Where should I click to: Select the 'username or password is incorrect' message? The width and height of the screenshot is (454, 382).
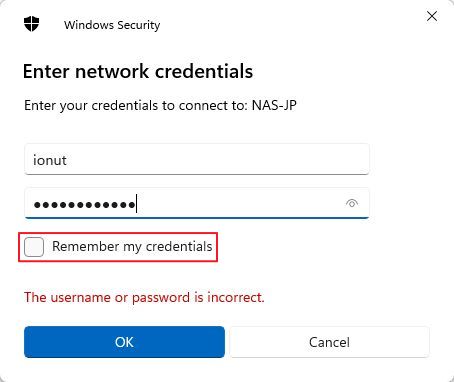coord(144,297)
